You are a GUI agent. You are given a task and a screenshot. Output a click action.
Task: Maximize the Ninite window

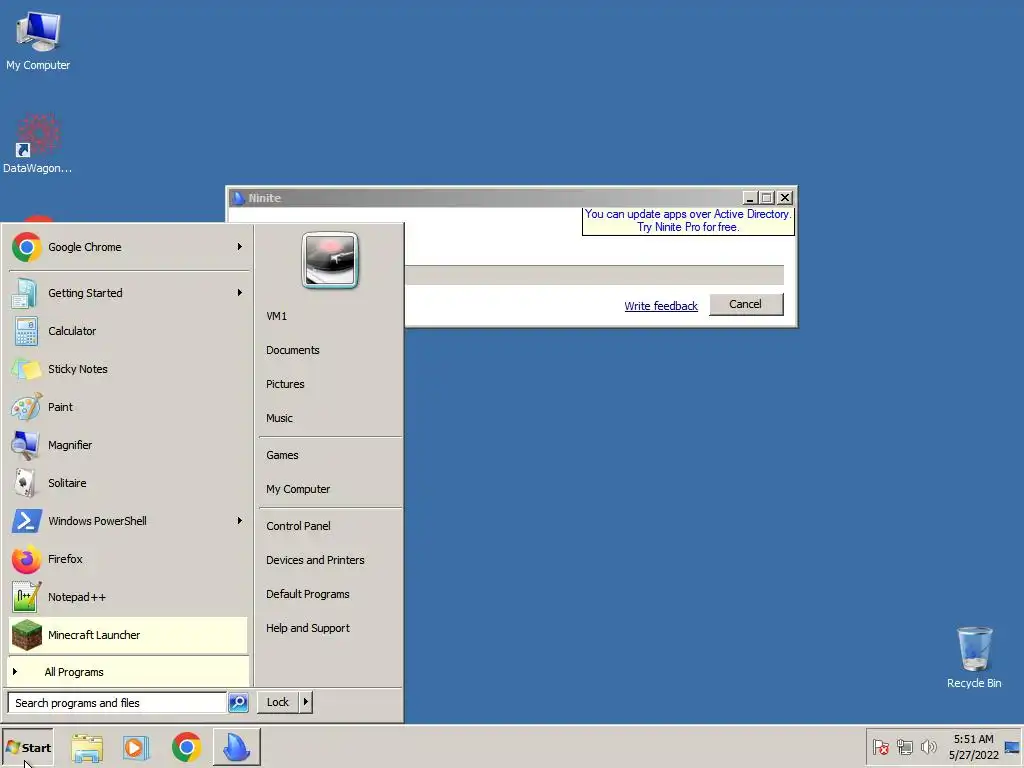coord(767,197)
